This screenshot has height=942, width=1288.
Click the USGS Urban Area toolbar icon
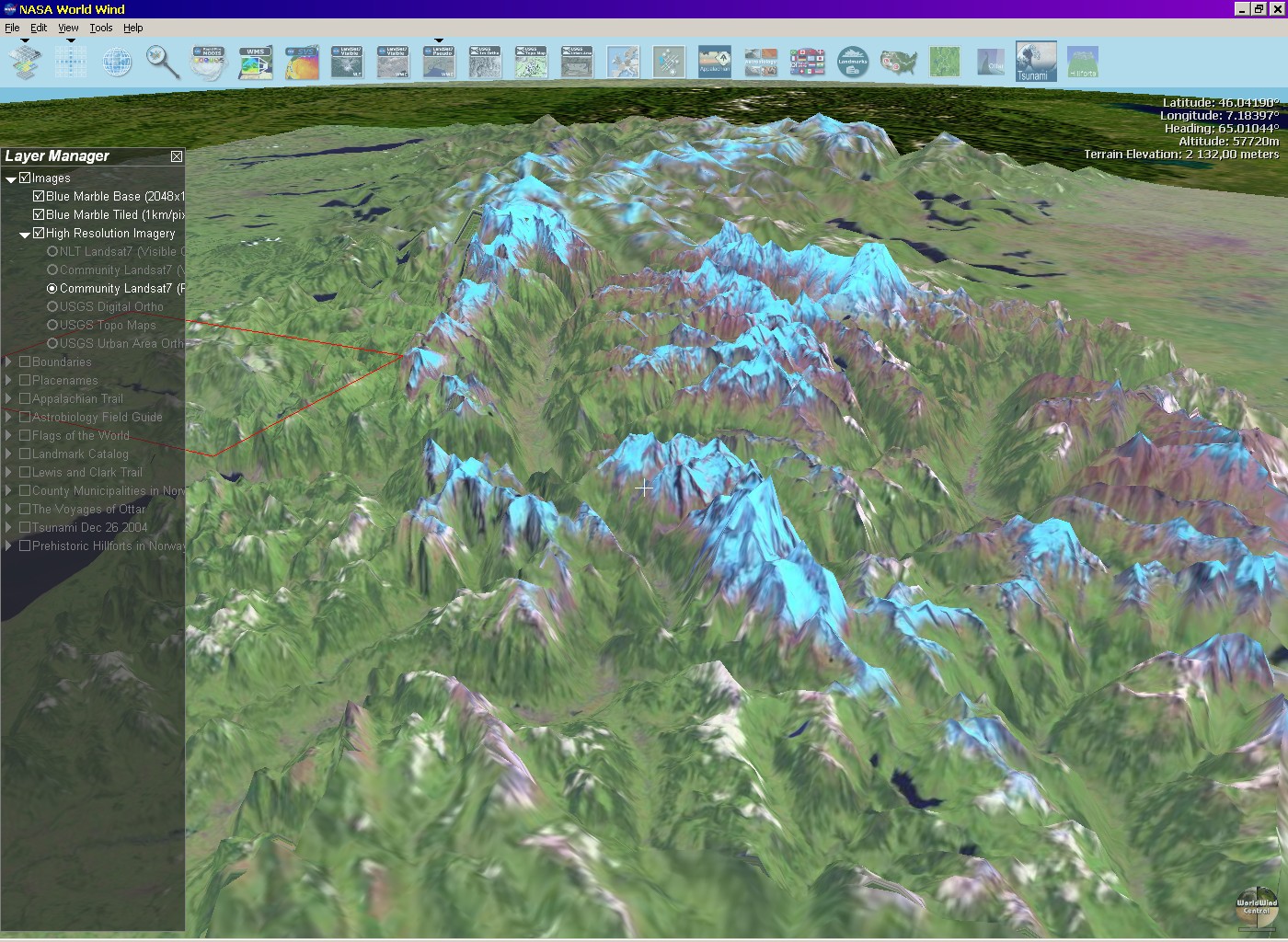578,63
